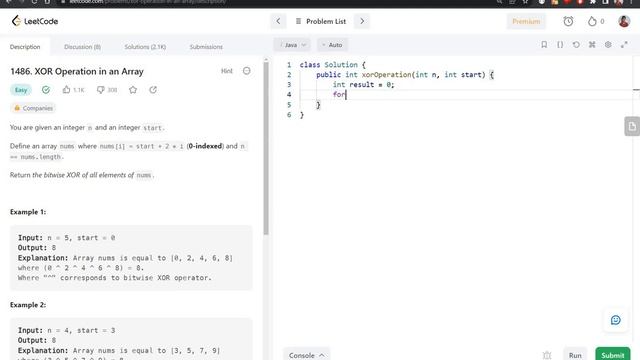The height and width of the screenshot is (360, 640).
Task: Click the debugger bug icon
Action: pyautogui.click(x=547, y=355)
